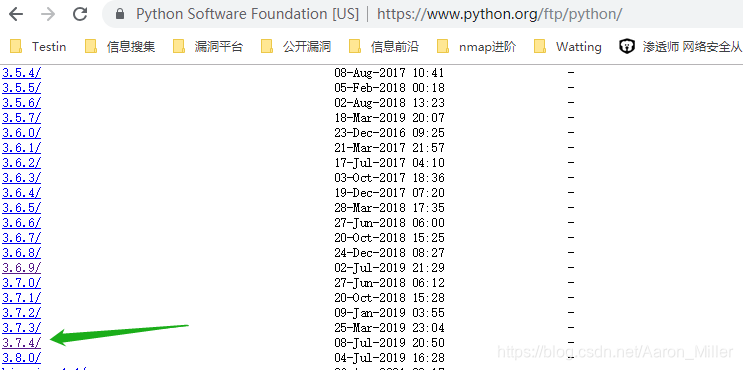Viewport: 743px width, 370px height.
Task: Click the date 04-Jul-2019 16:28
Action: [389, 358]
